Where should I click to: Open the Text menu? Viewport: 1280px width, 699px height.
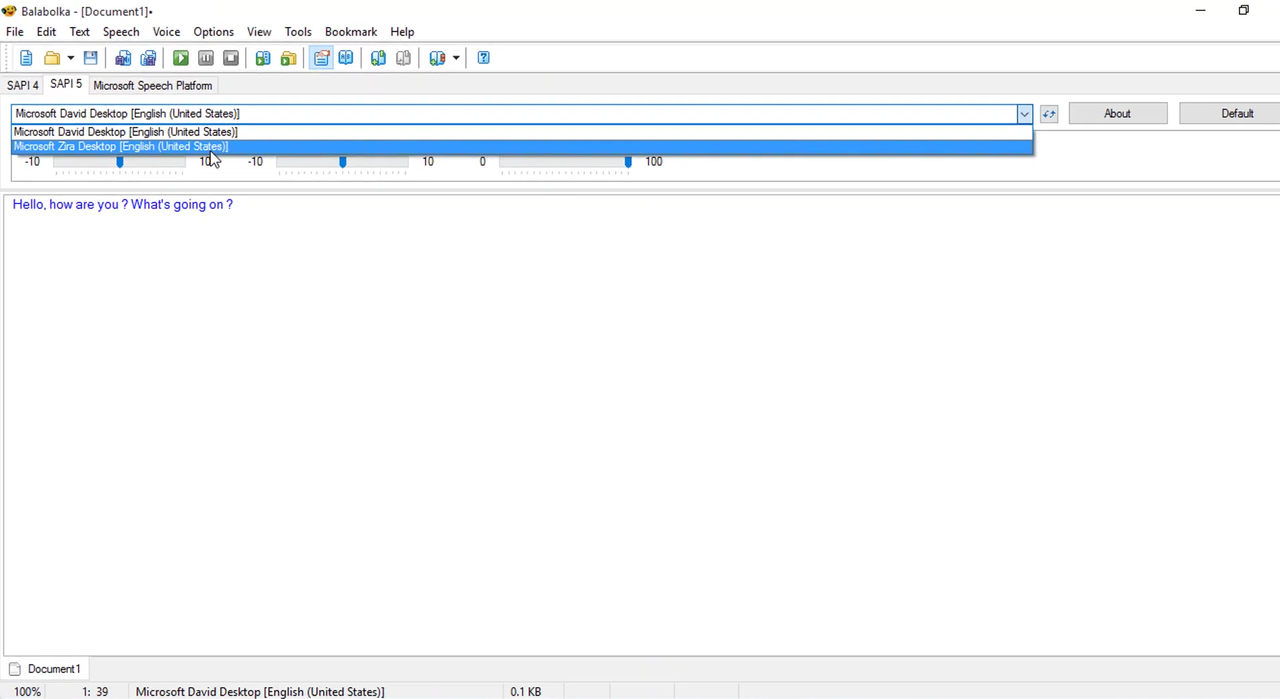coord(80,32)
